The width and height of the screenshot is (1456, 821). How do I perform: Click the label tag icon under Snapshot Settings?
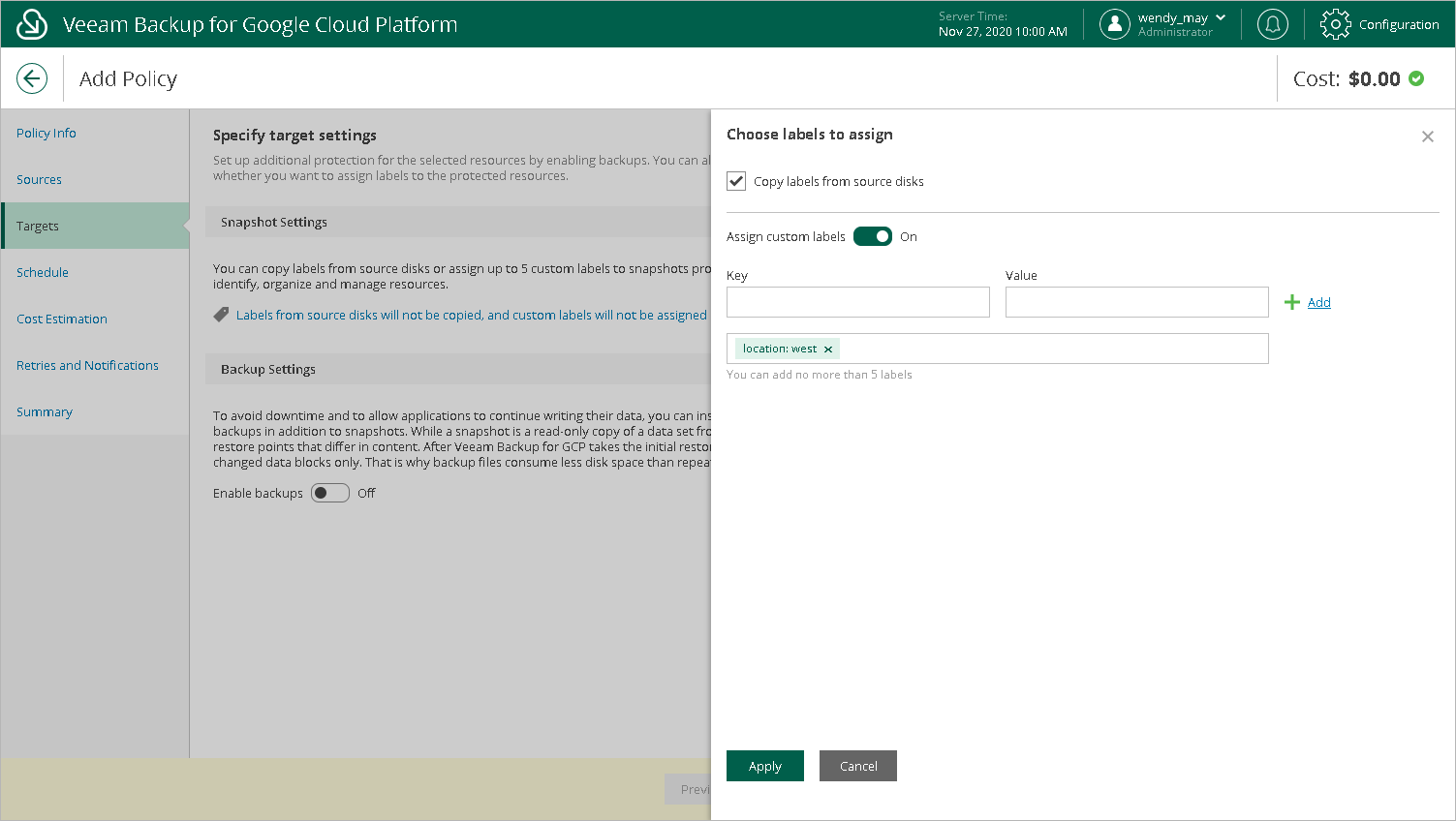point(221,315)
